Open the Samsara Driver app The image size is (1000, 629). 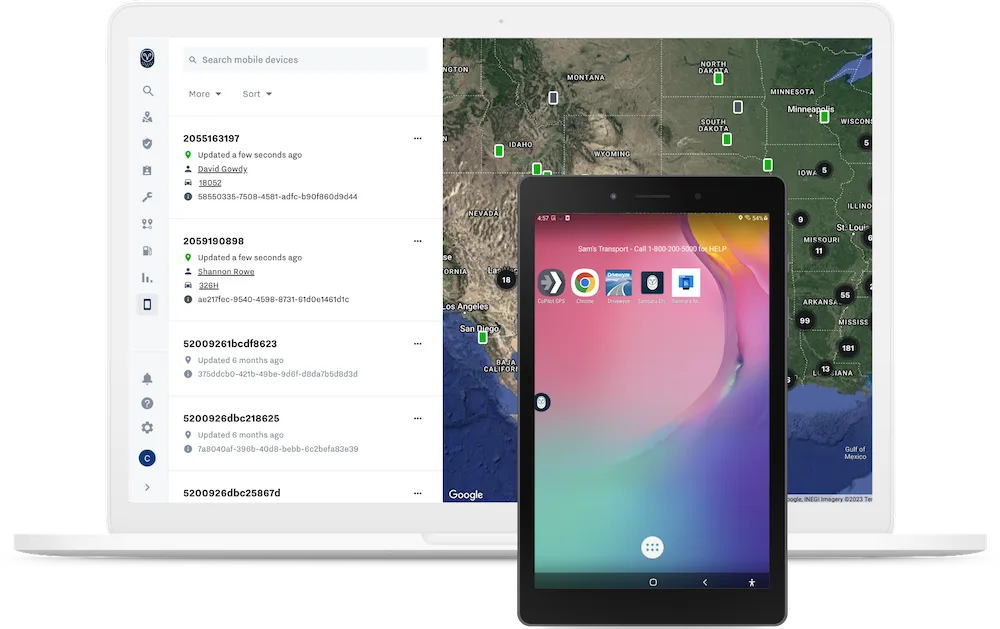(651, 283)
